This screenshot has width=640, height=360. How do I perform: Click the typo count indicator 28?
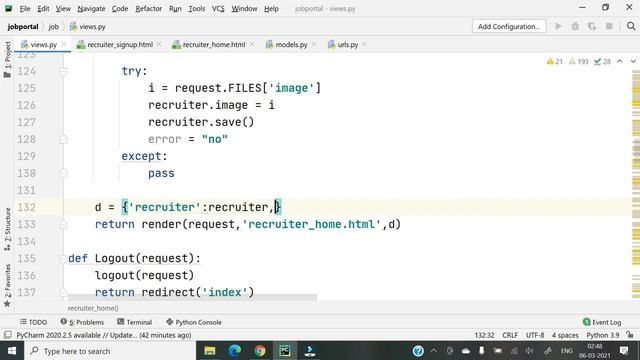pyautogui.click(x=602, y=61)
